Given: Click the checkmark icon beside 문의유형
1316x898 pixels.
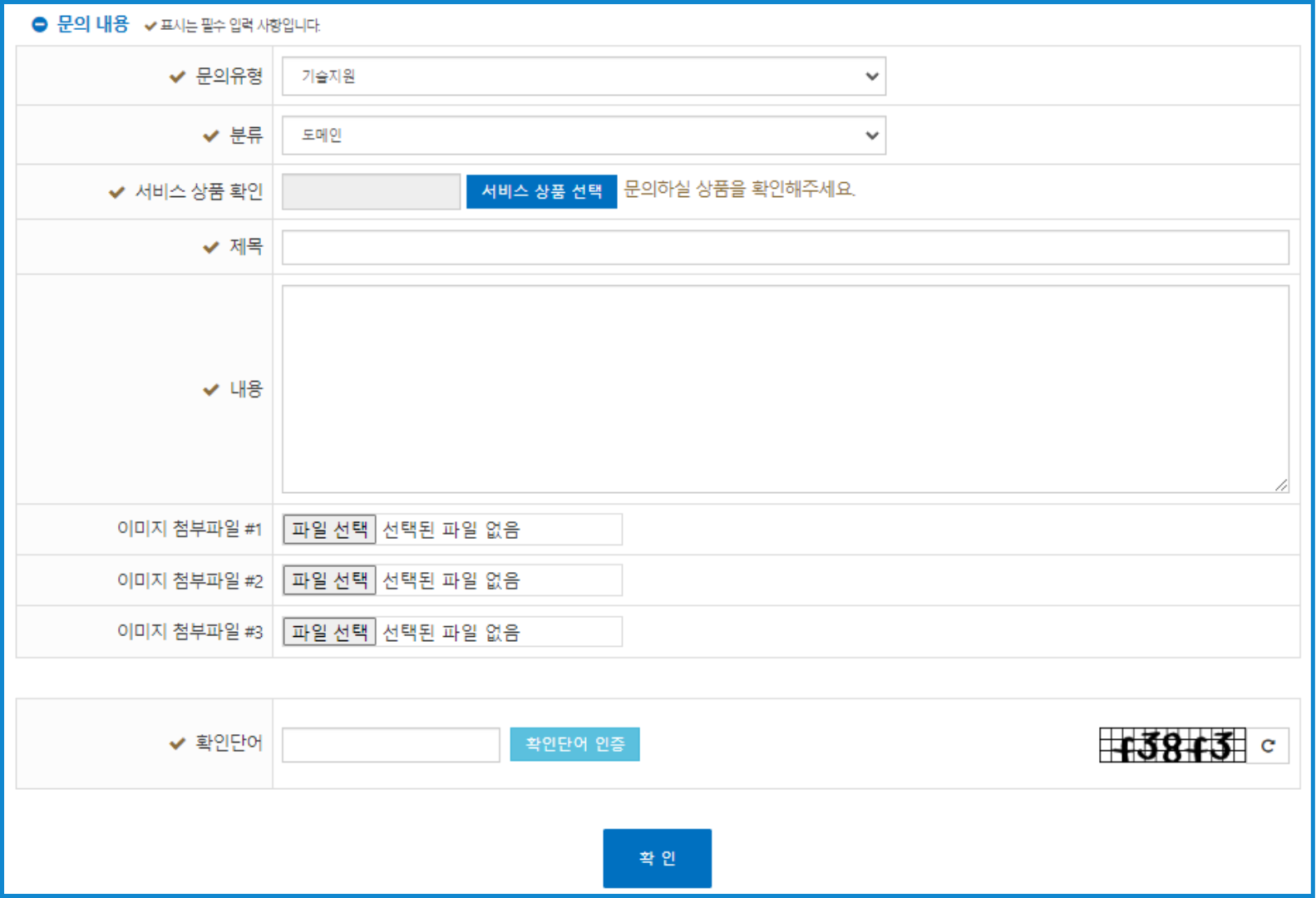Looking at the screenshot, I should coord(177,77).
